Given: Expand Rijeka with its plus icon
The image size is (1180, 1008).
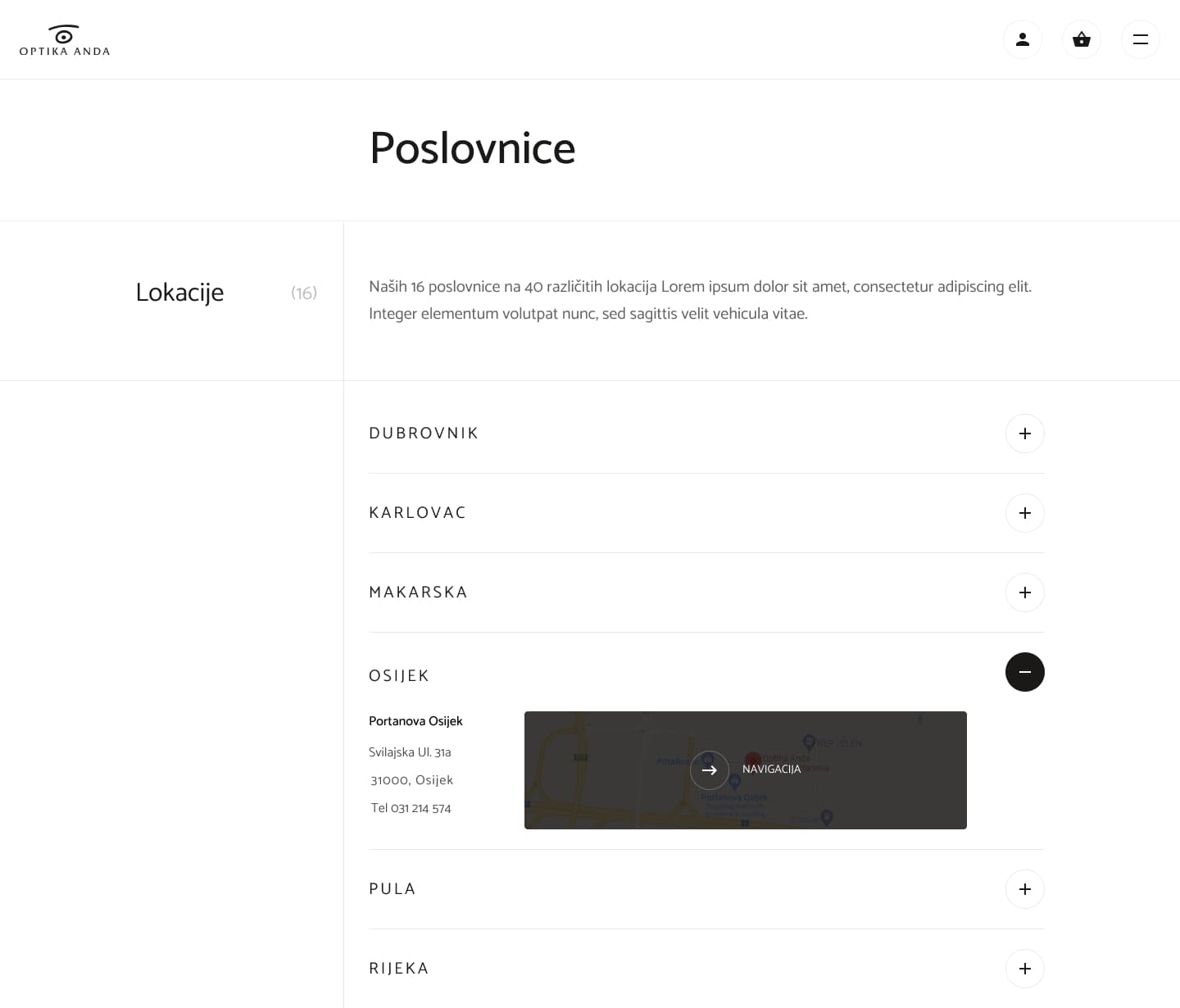Looking at the screenshot, I should (1025, 969).
